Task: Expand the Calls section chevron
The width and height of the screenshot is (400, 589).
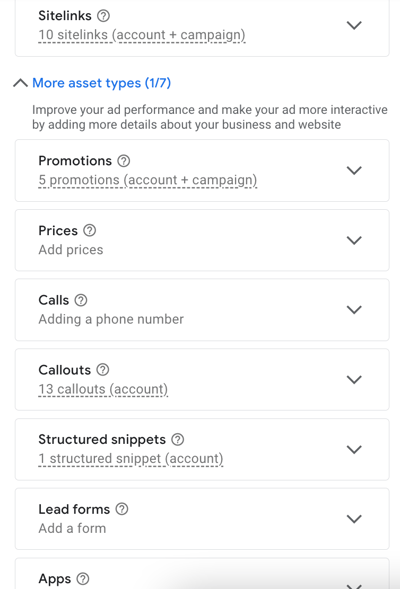Action: tap(354, 310)
